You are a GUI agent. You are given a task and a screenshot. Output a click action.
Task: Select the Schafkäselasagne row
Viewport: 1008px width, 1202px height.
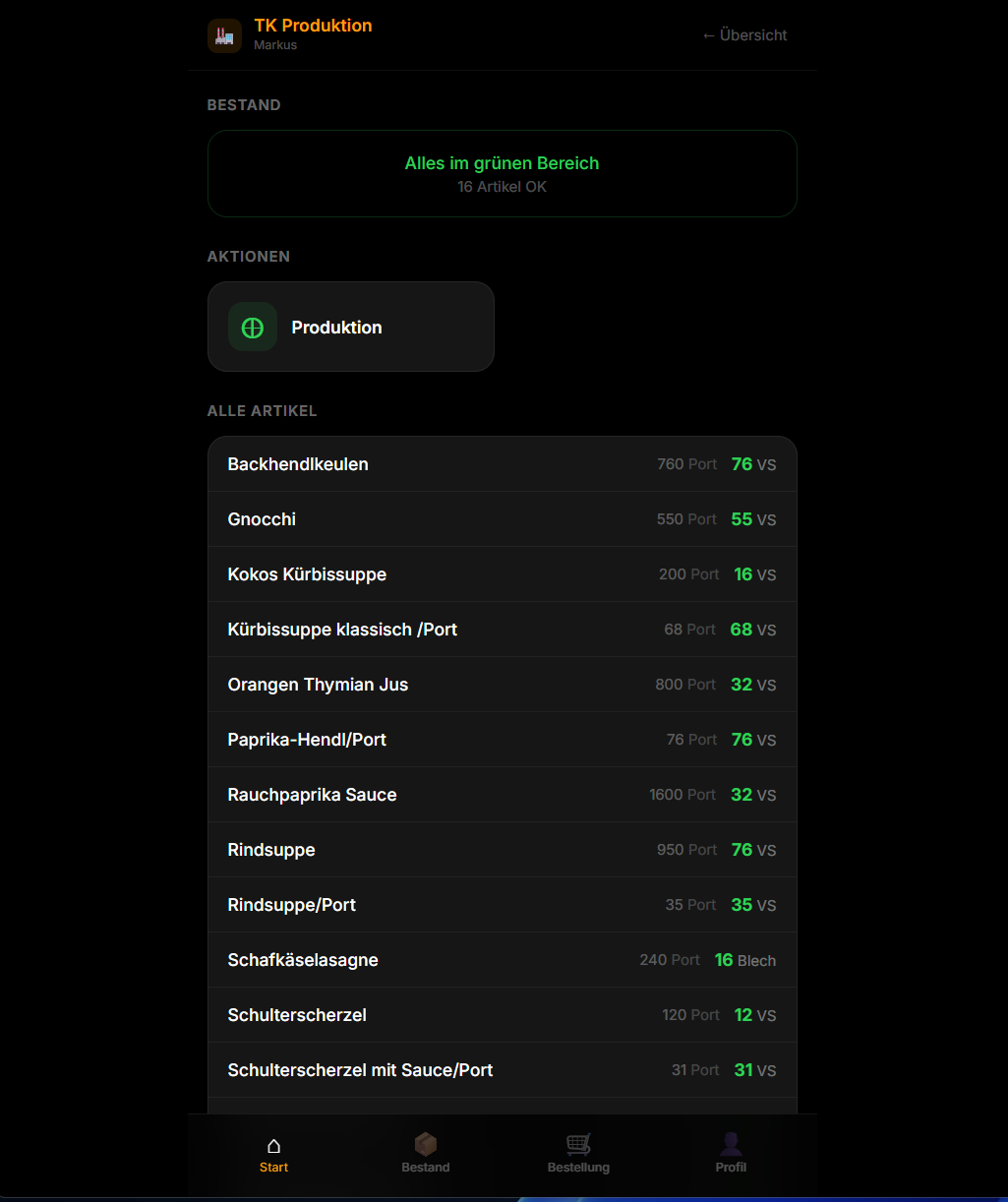pyautogui.click(x=502, y=960)
